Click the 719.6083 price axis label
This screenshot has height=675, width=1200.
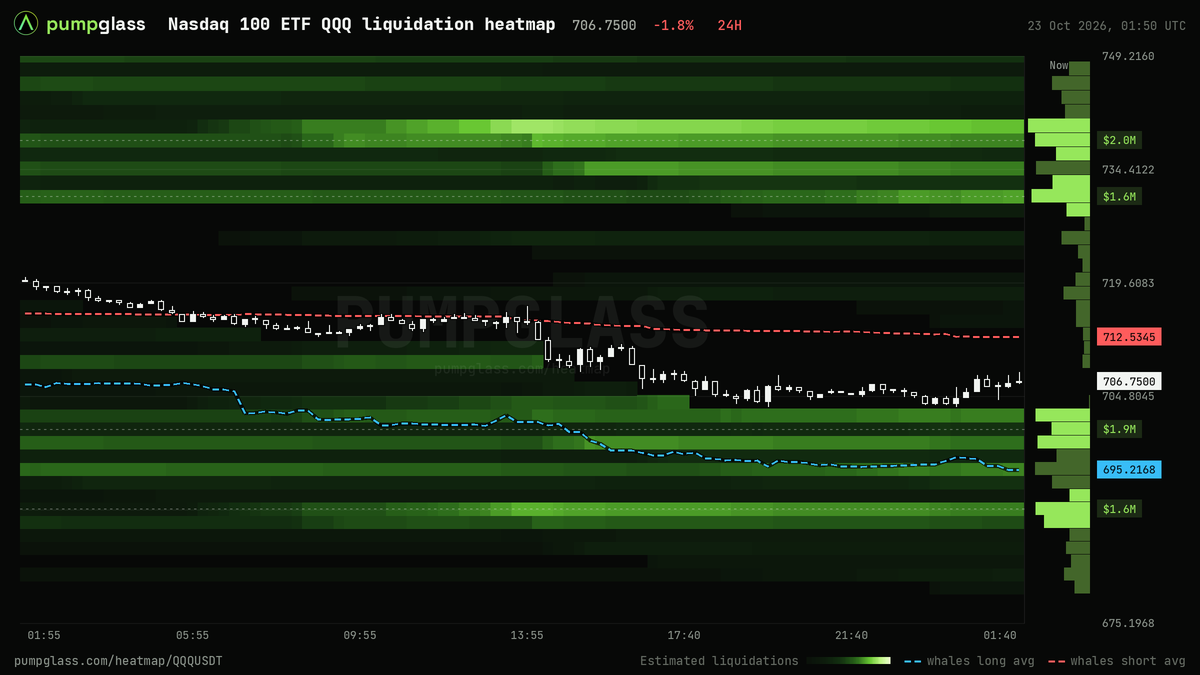1128,283
